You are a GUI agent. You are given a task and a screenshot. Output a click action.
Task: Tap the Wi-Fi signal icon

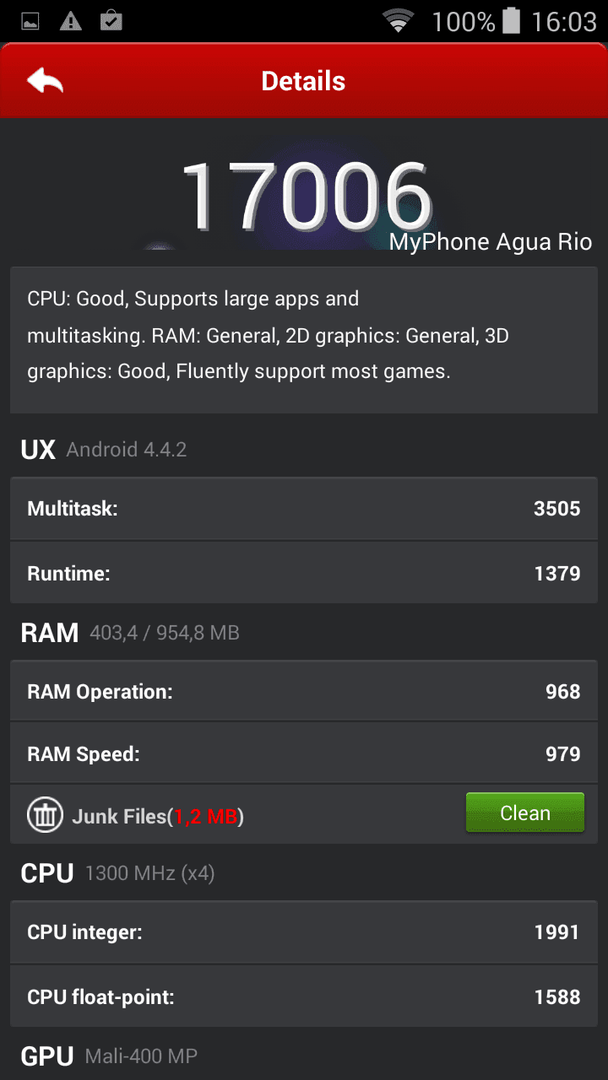tap(399, 21)
